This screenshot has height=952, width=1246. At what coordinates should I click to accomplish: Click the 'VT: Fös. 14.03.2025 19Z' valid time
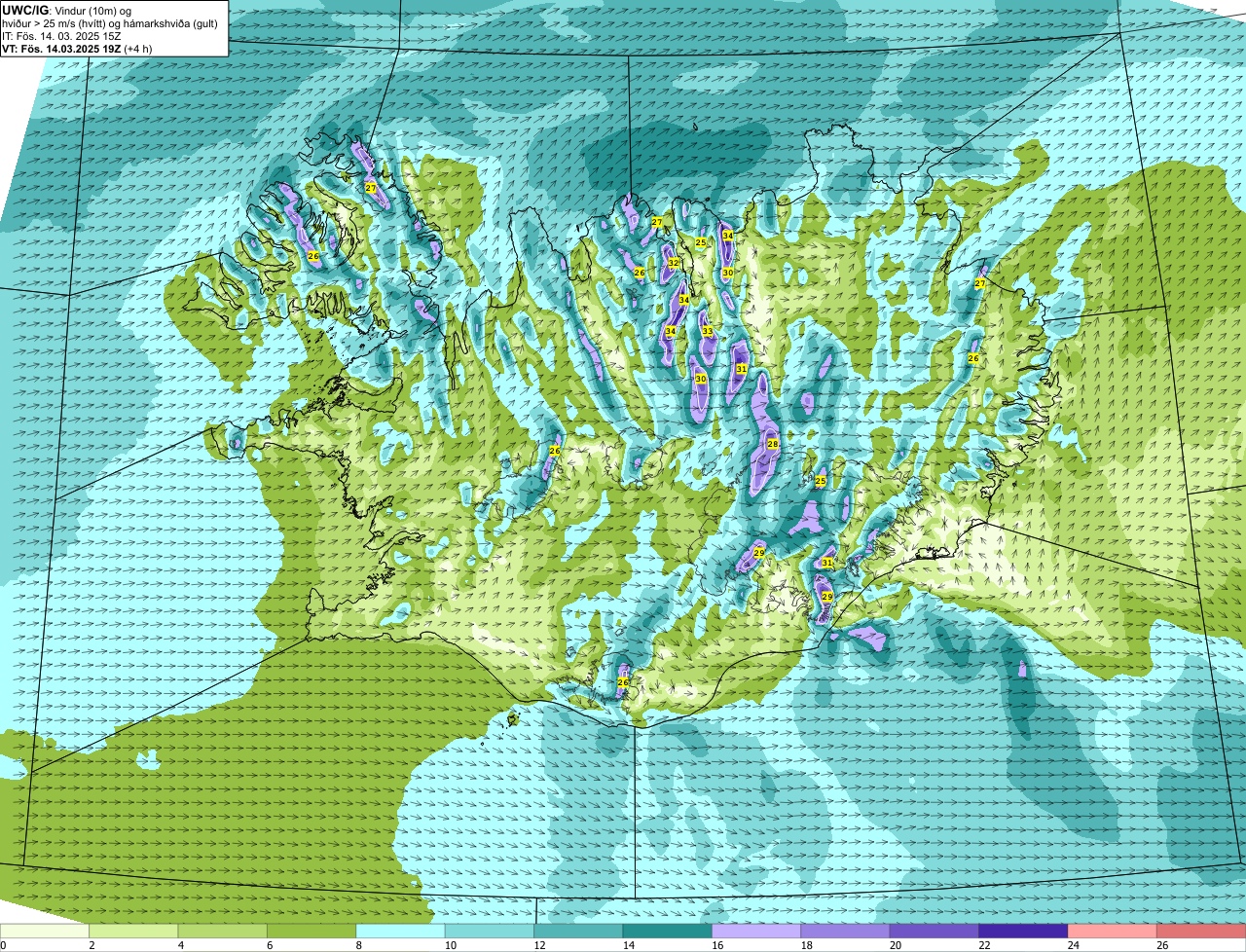(x=61, y=49)
